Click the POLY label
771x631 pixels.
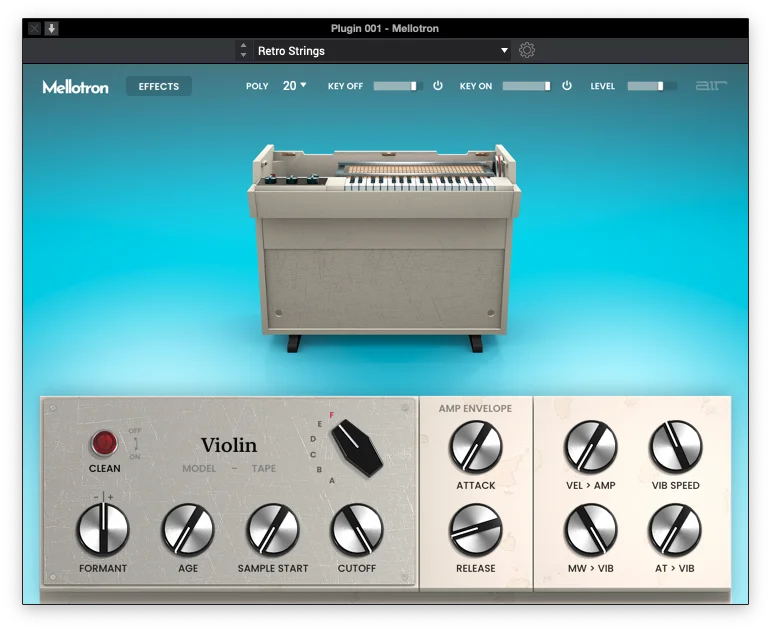coord(257,86)
